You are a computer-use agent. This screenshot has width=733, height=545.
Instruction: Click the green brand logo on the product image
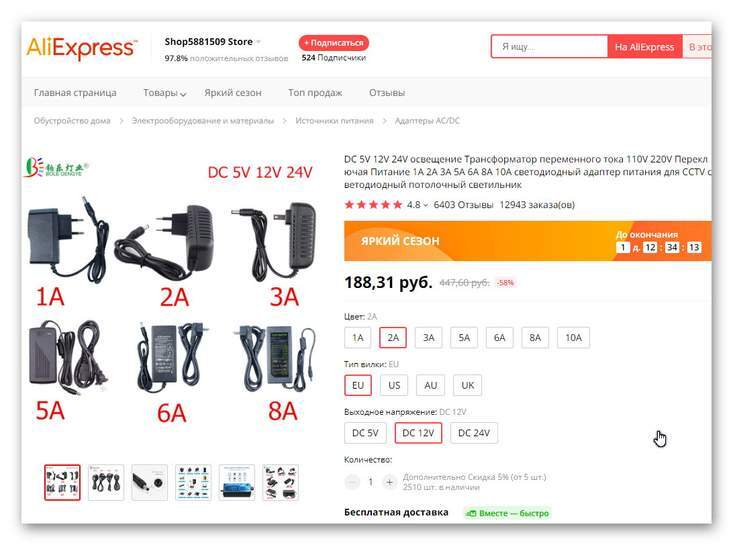pyautogui.click(x=56, y=167)
